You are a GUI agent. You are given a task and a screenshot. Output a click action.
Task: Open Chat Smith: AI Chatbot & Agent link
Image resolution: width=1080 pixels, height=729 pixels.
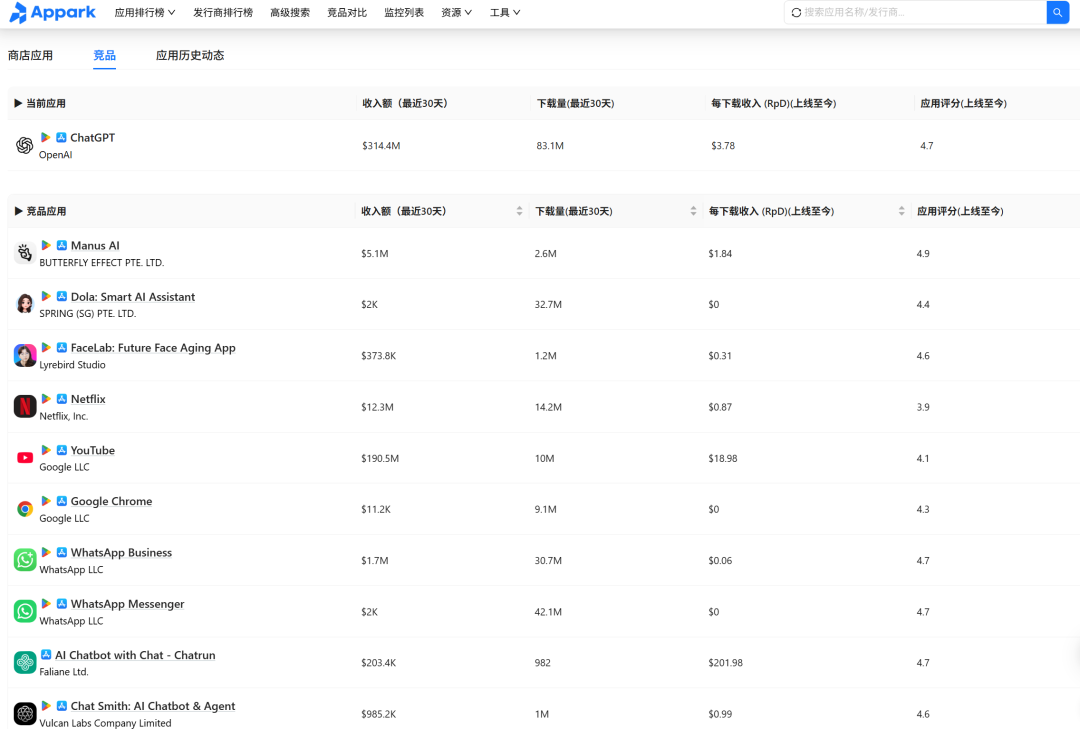tap(153, 706)
